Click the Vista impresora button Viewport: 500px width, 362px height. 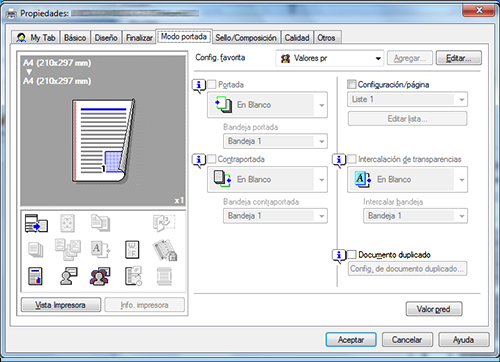coord(61,305)
